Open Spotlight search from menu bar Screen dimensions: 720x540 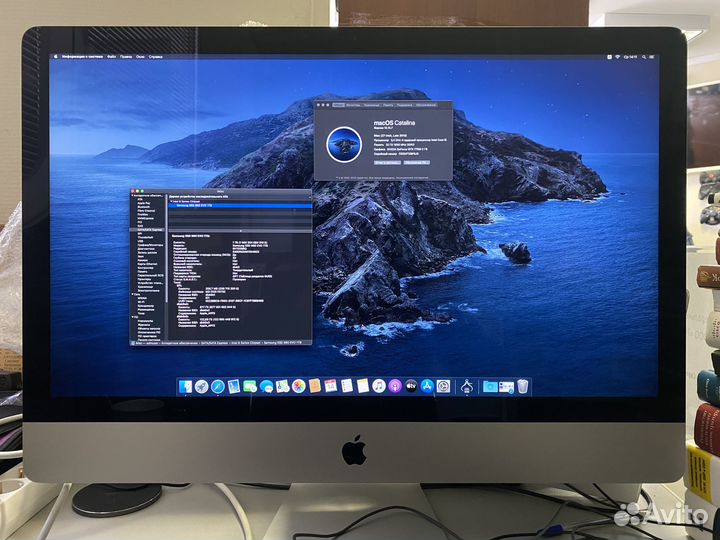point(644,57)
